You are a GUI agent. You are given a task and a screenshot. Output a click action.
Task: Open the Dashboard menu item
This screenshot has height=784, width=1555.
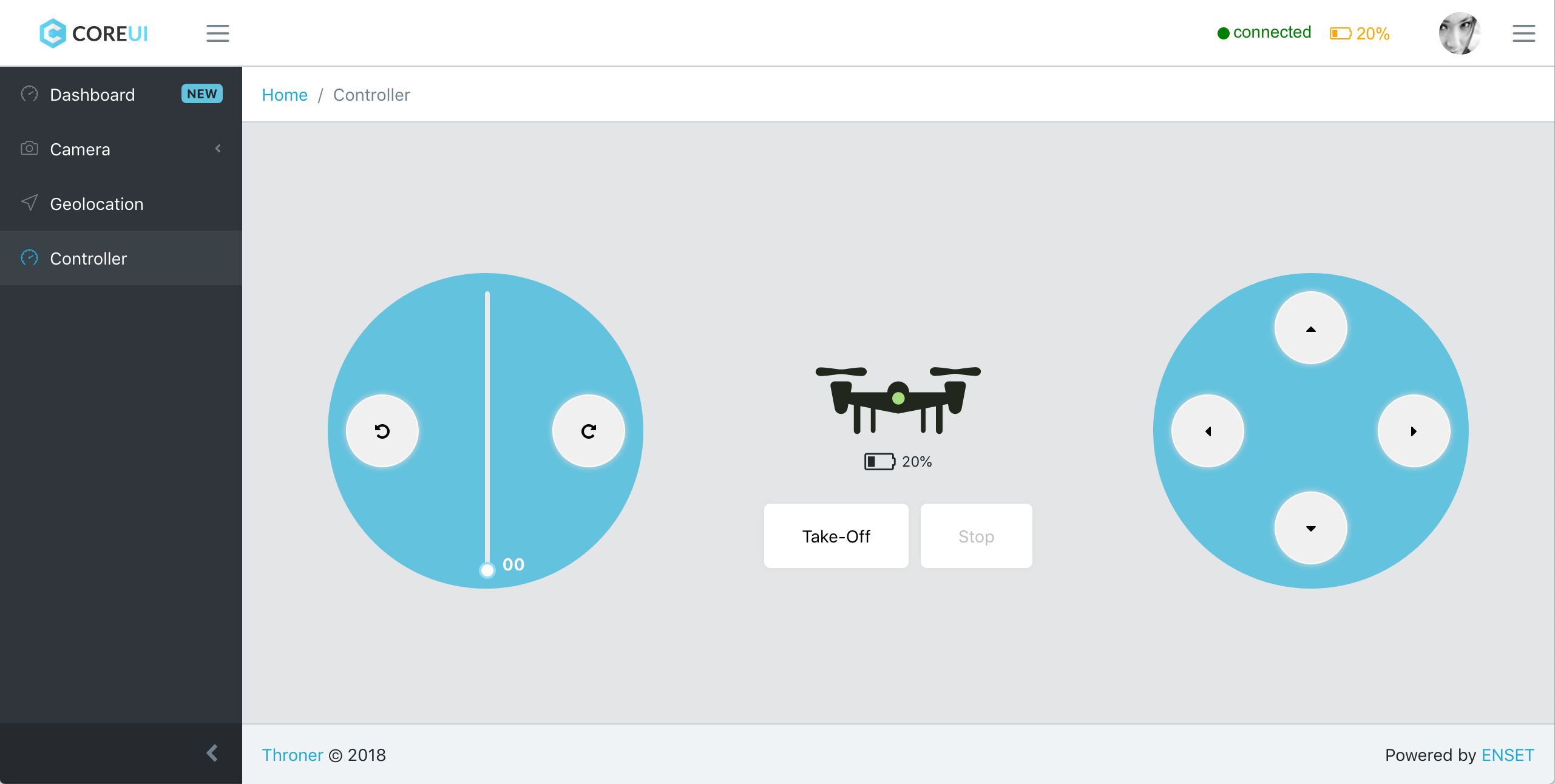92,95
